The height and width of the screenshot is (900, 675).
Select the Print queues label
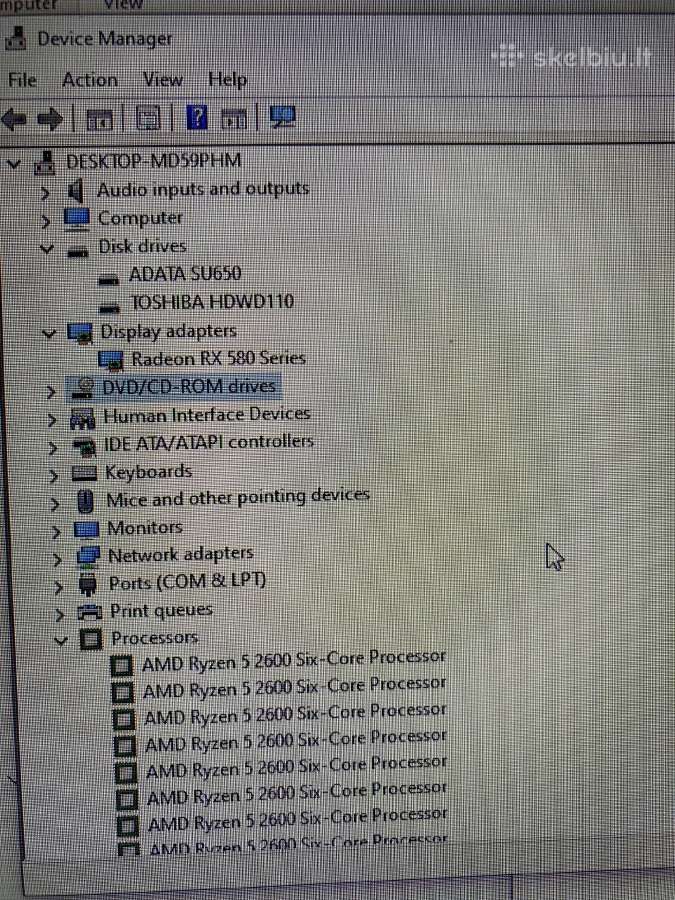point(161,610)
